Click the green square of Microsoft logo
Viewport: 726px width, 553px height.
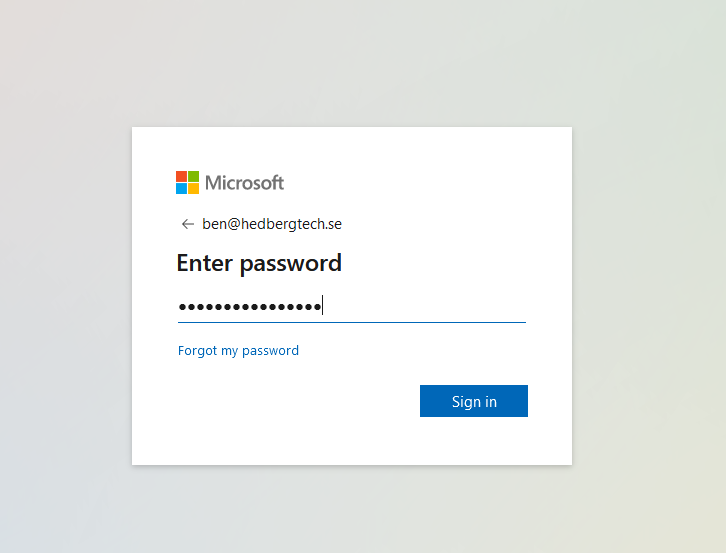[x=194, y=176]
